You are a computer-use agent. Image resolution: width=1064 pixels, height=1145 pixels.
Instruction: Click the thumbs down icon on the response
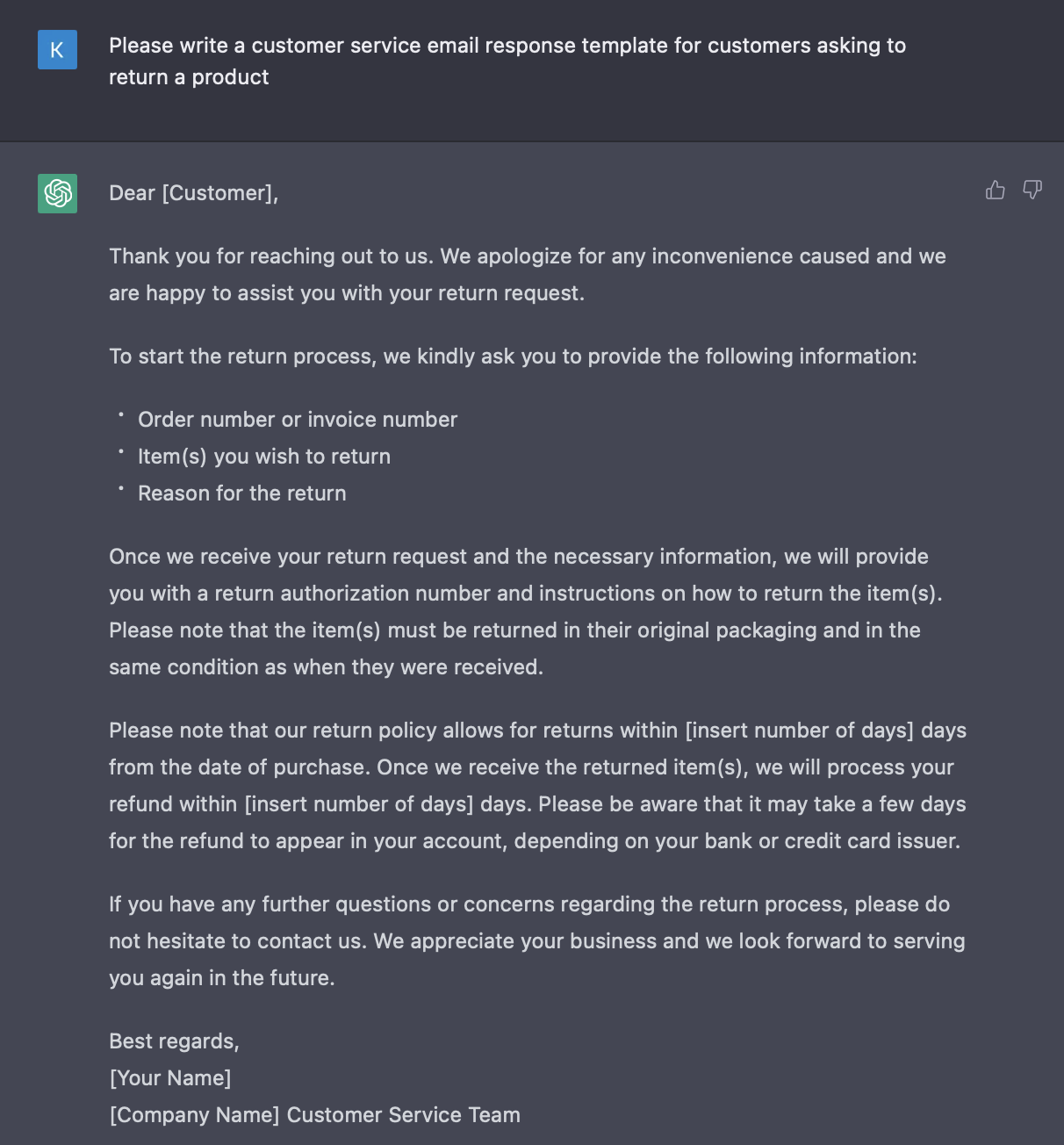tap(1032, 191)
